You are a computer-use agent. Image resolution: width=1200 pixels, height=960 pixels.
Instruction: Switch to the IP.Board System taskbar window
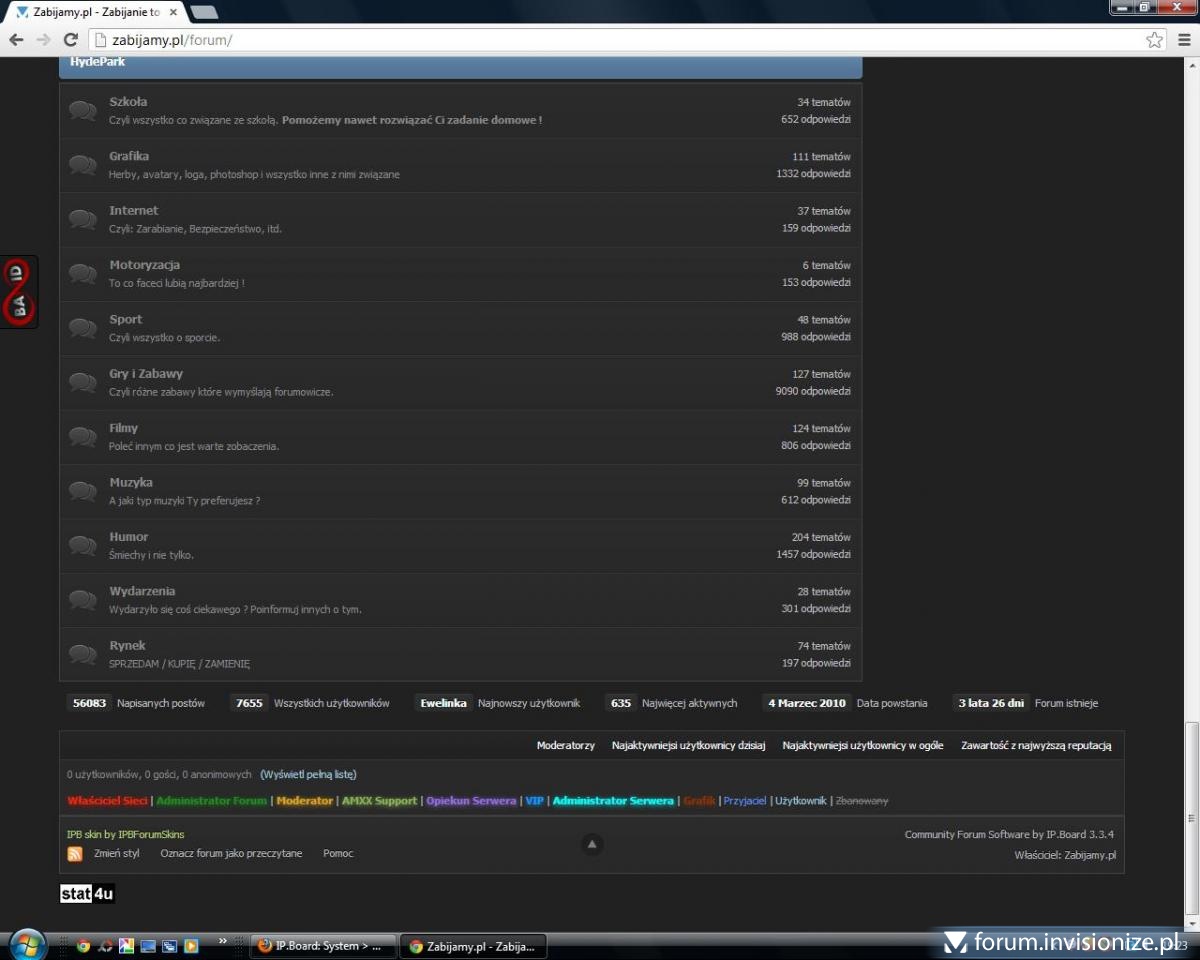tap(320, 946)
